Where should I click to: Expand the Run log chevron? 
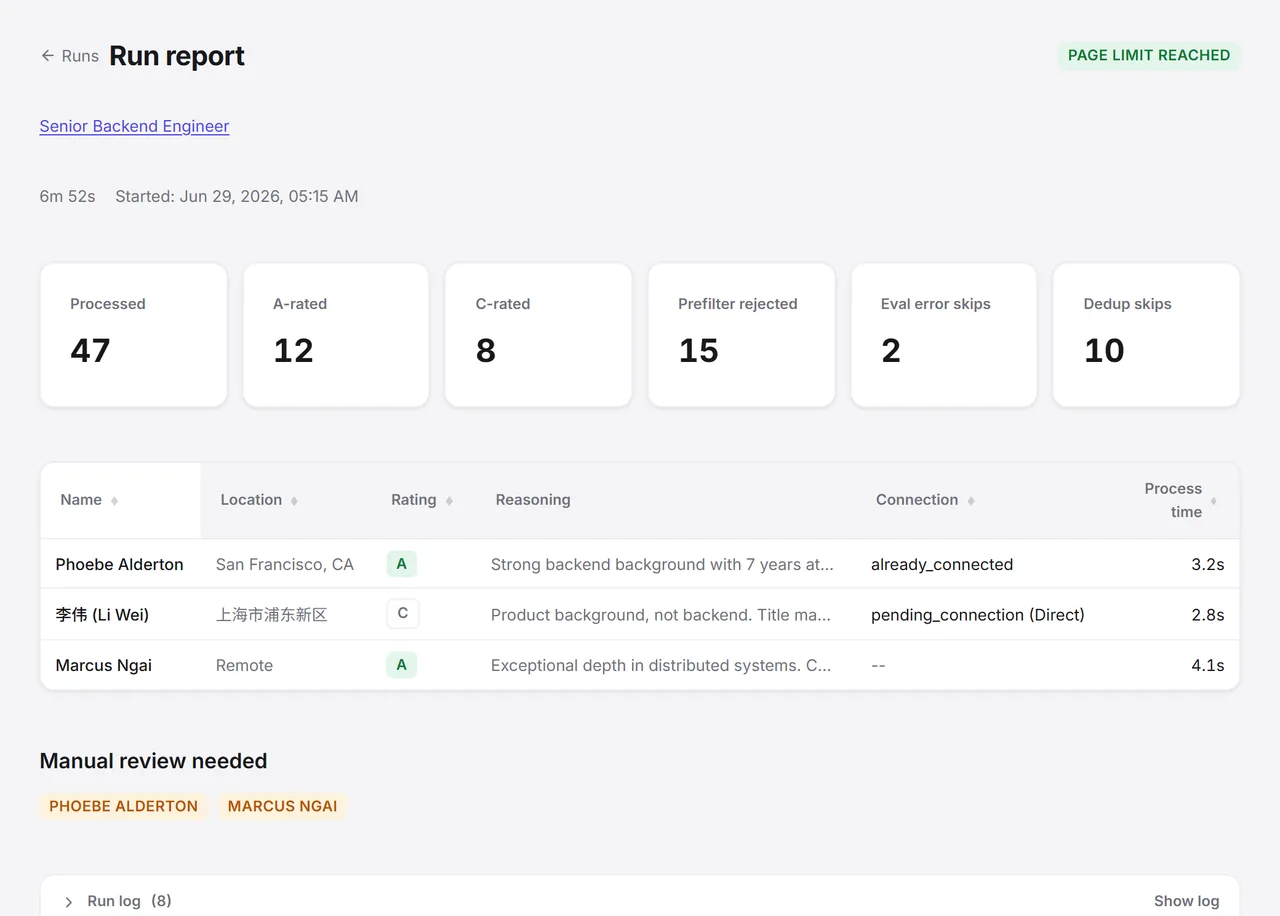tap(69, 902)
